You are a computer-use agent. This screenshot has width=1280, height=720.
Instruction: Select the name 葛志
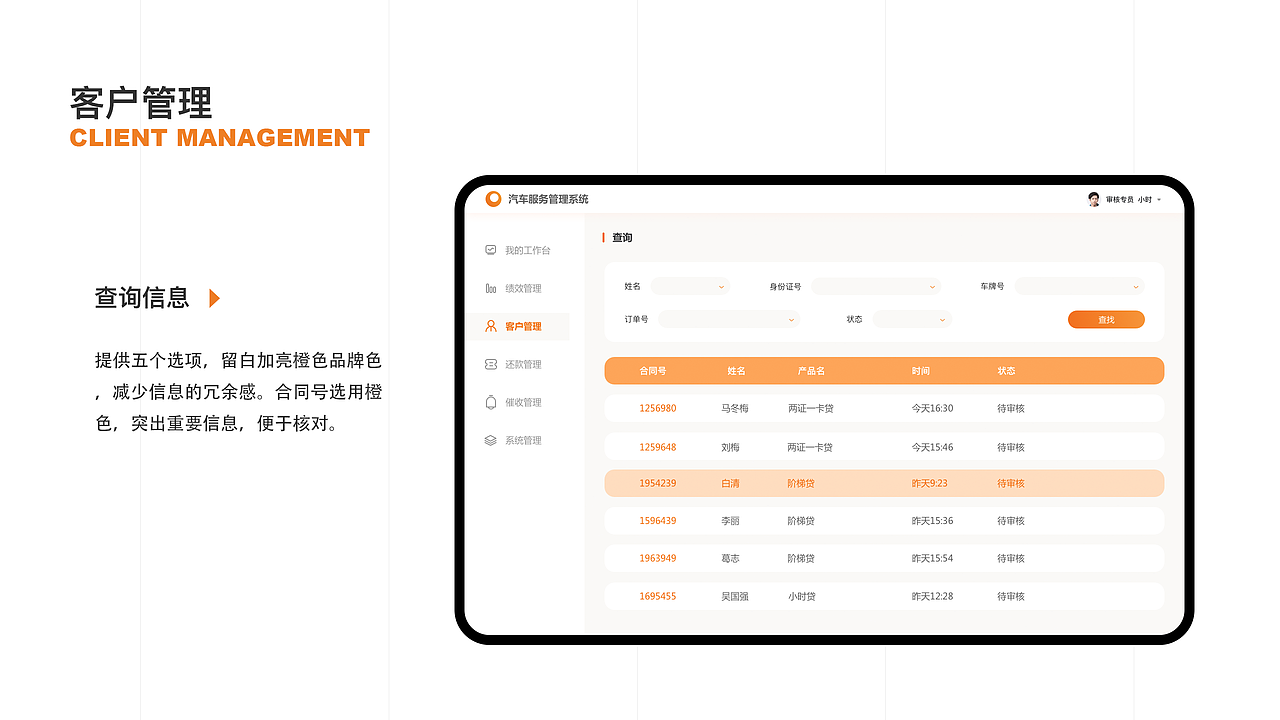[730, 558]
